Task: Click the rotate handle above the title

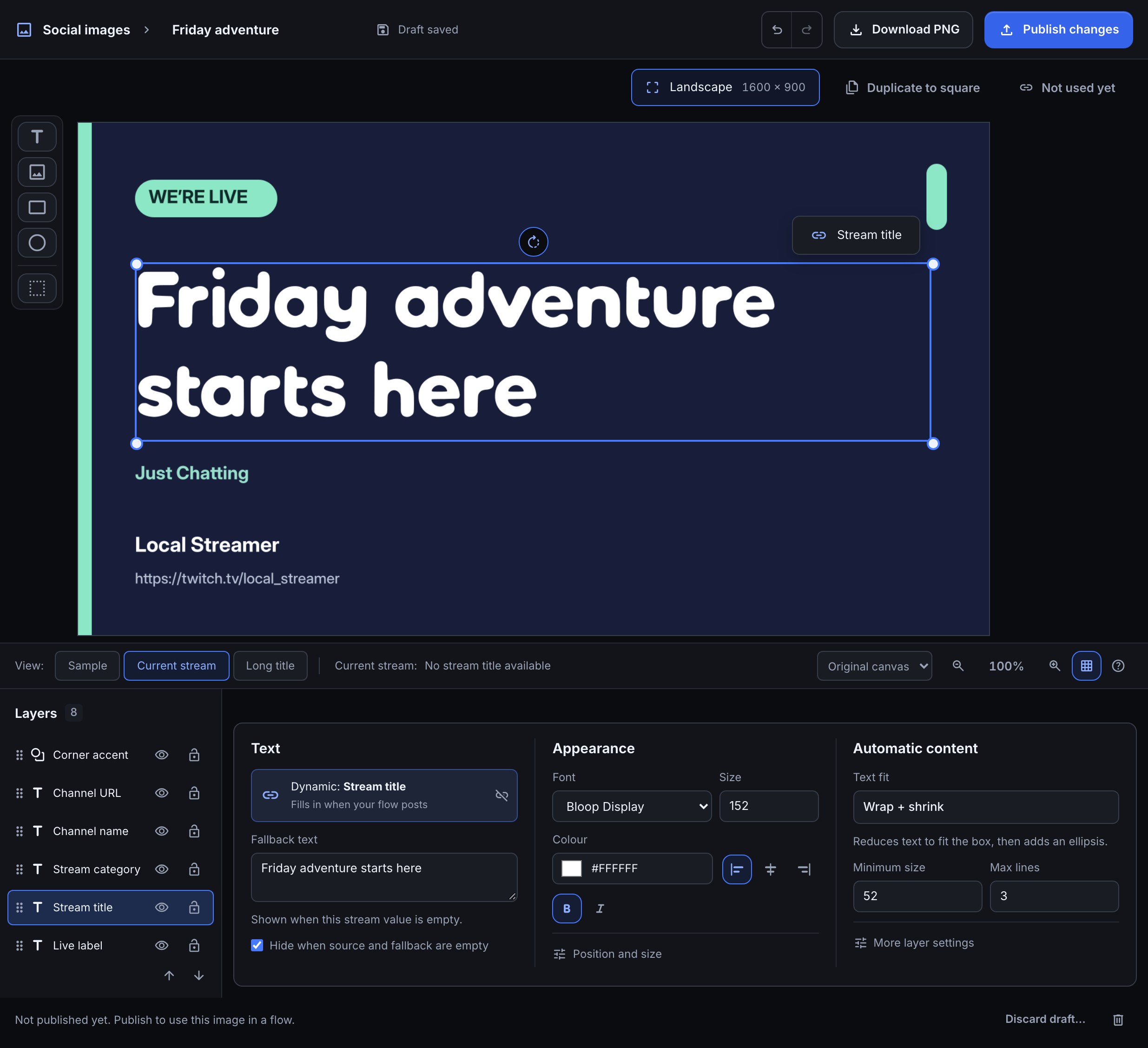Action: (534, 242)
